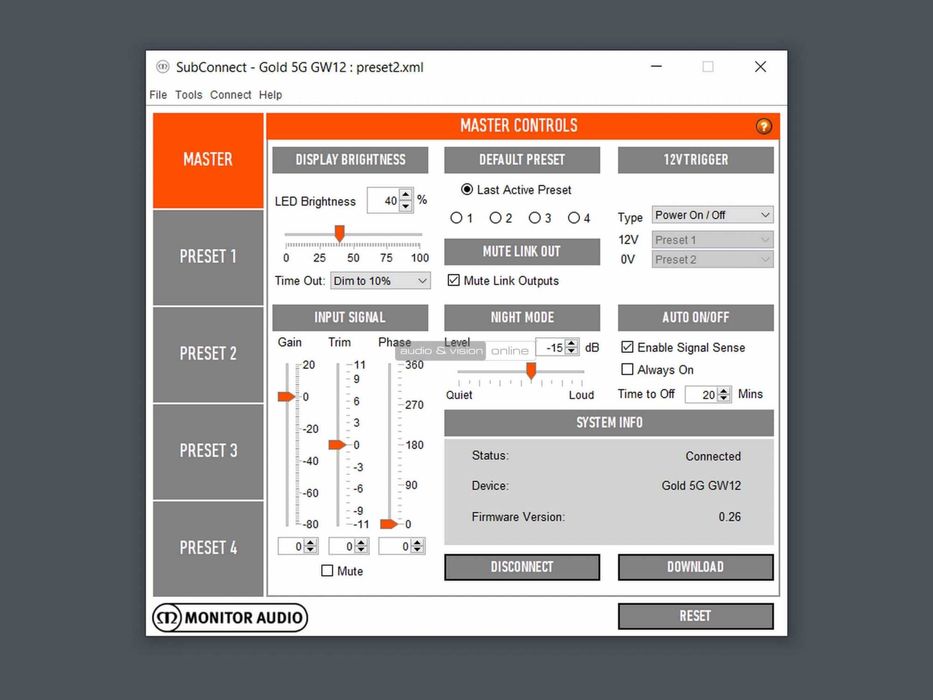Image resolution: width=933 pixels, height=700 pixels.
Task: Open the Connect menu
Action: (x=231, y=95)
